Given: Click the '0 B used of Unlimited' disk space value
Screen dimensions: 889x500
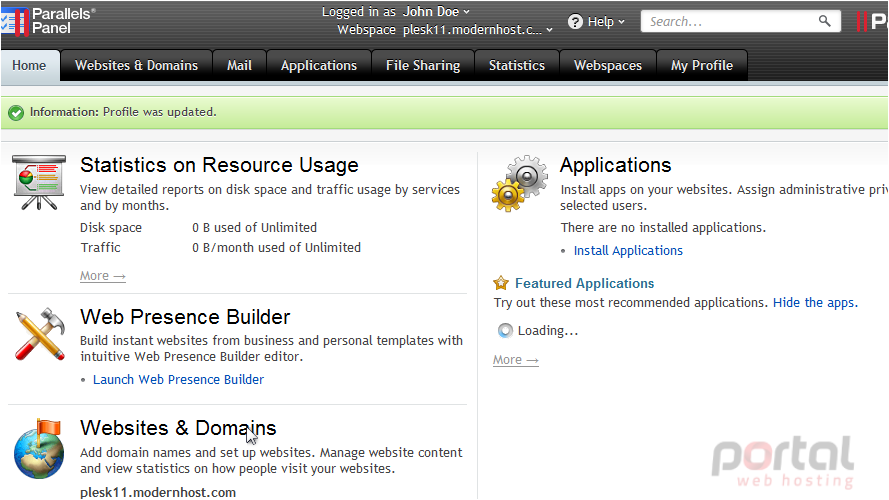Looking at the screenshot, I should [x=255, y=227].
